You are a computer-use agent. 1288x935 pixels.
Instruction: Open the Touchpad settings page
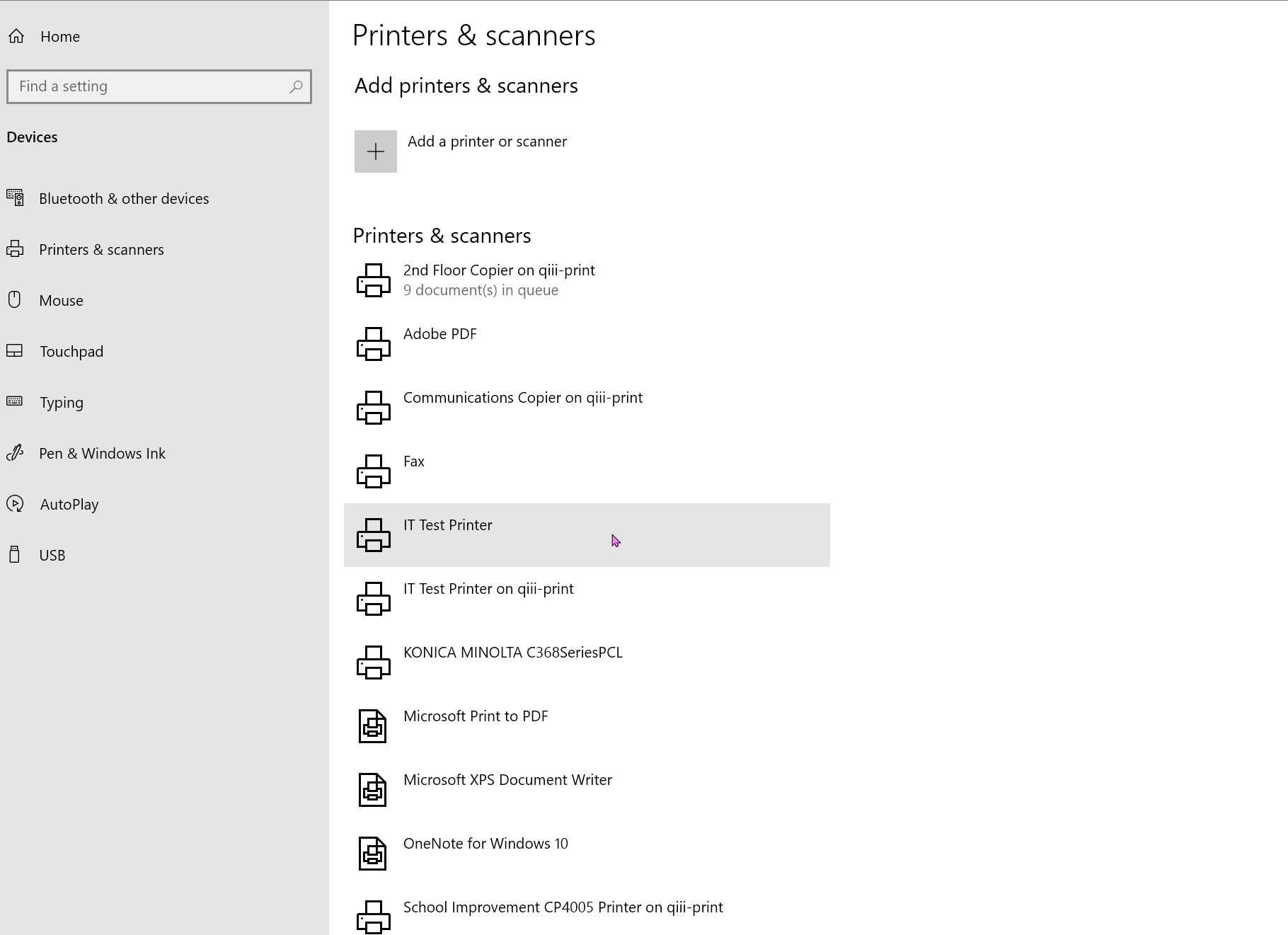point(71,352)
